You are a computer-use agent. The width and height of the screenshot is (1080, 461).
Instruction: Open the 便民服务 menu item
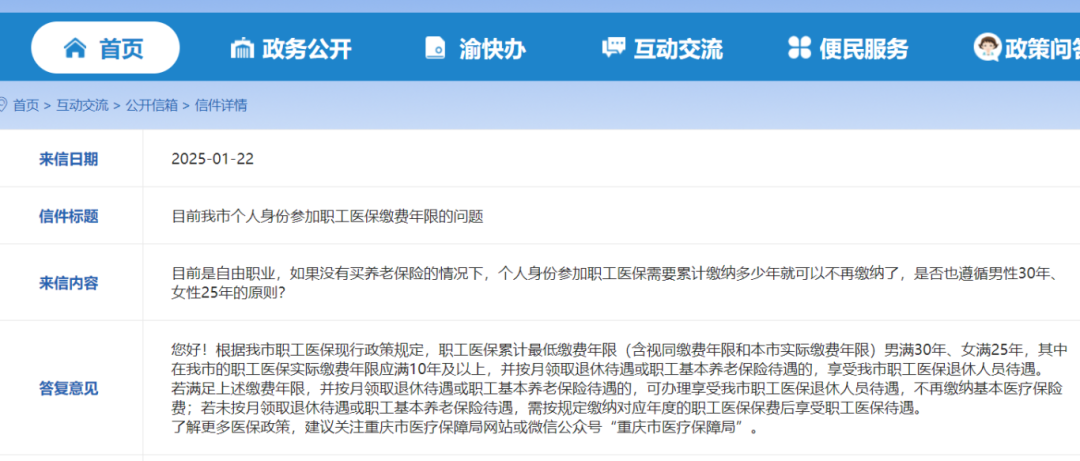point(848,49)
